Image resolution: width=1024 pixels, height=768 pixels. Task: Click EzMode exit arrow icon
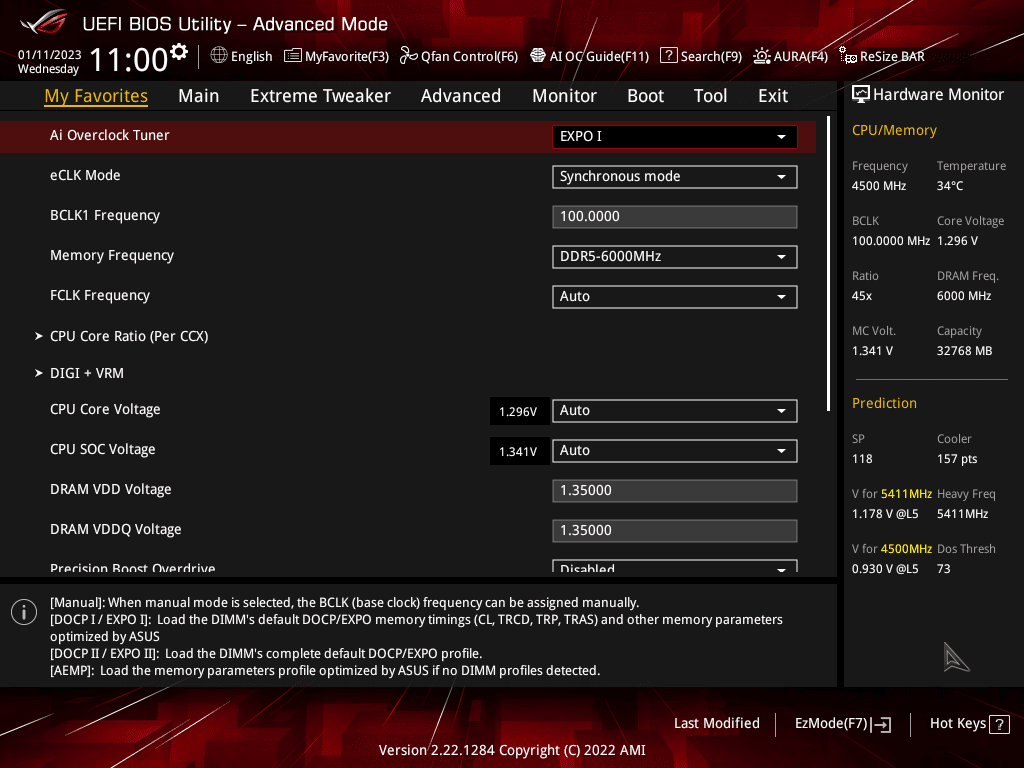[x=881, y=724]
